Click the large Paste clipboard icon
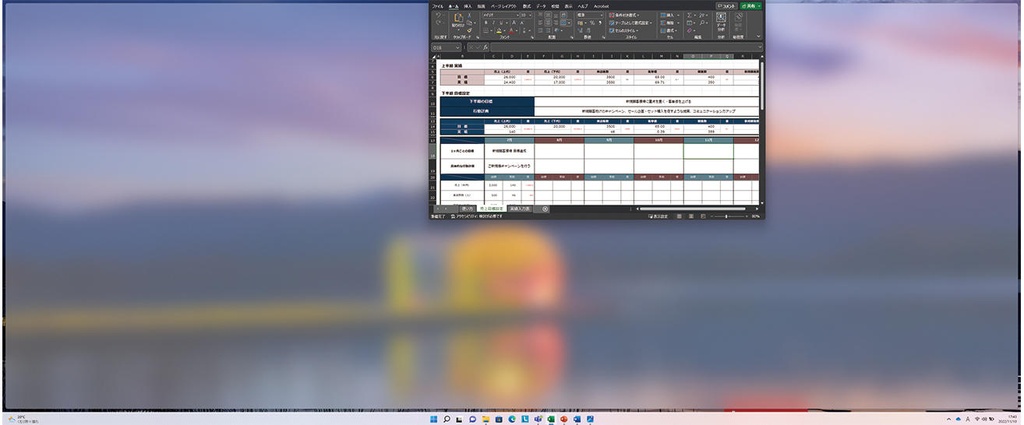The height and width of the screenshot is (425, 1024). (458, 18)
